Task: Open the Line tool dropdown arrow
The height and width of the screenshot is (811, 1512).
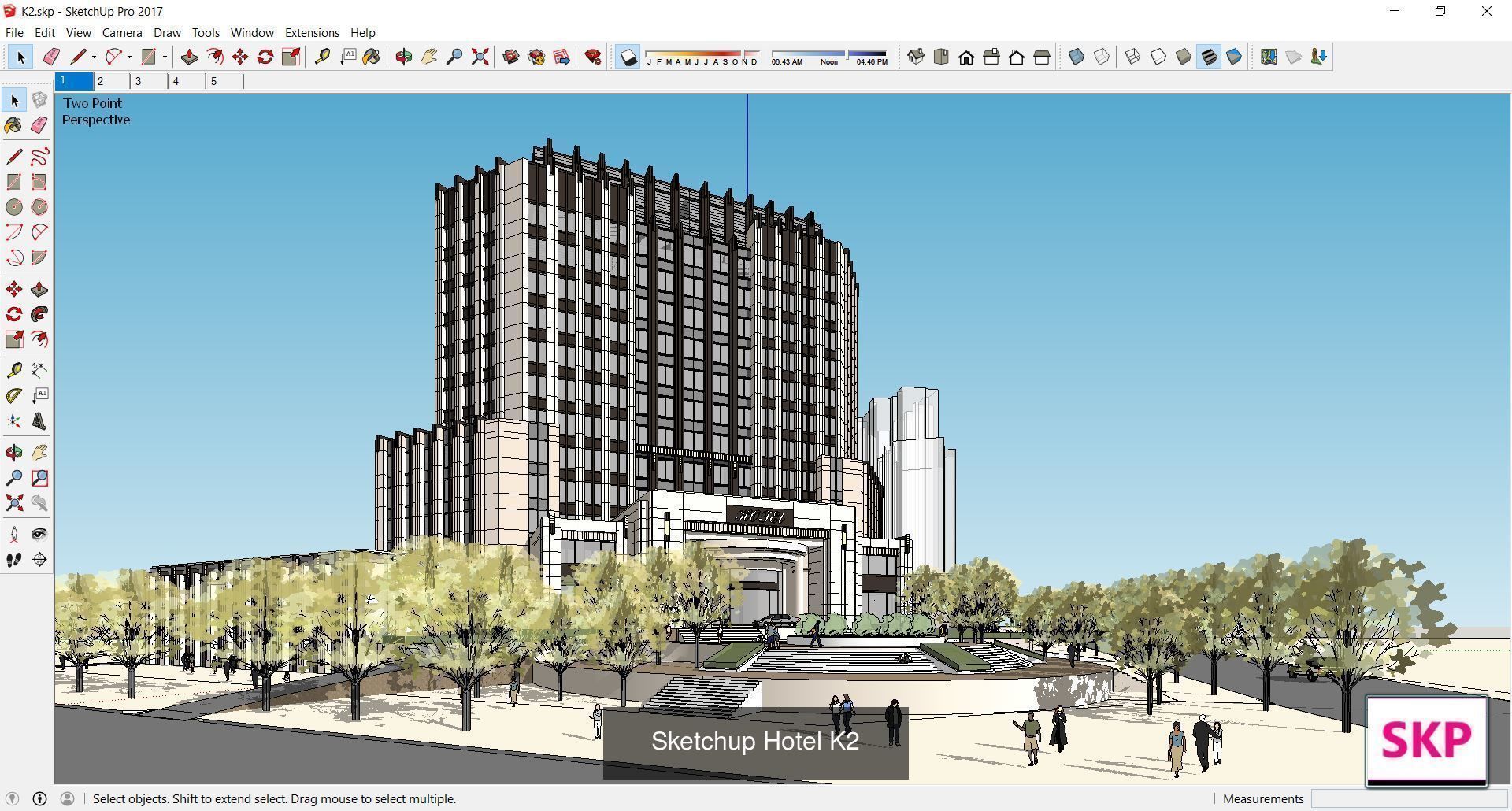Action: [93, 57]
